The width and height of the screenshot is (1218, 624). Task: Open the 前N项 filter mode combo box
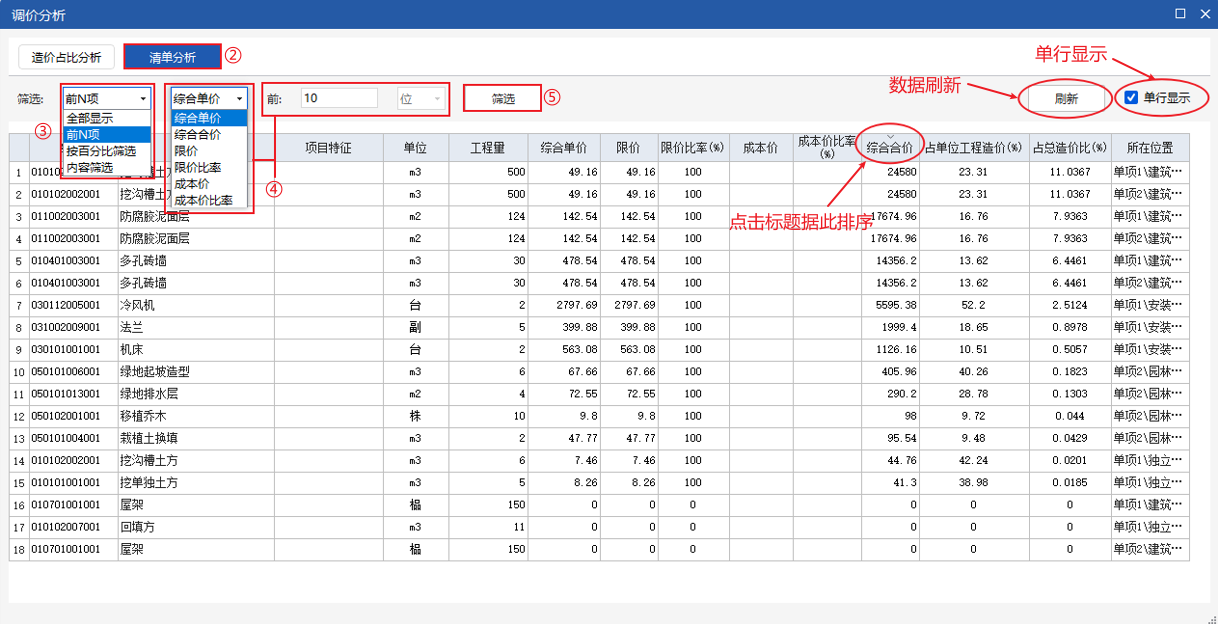click(x=106, y=98)
